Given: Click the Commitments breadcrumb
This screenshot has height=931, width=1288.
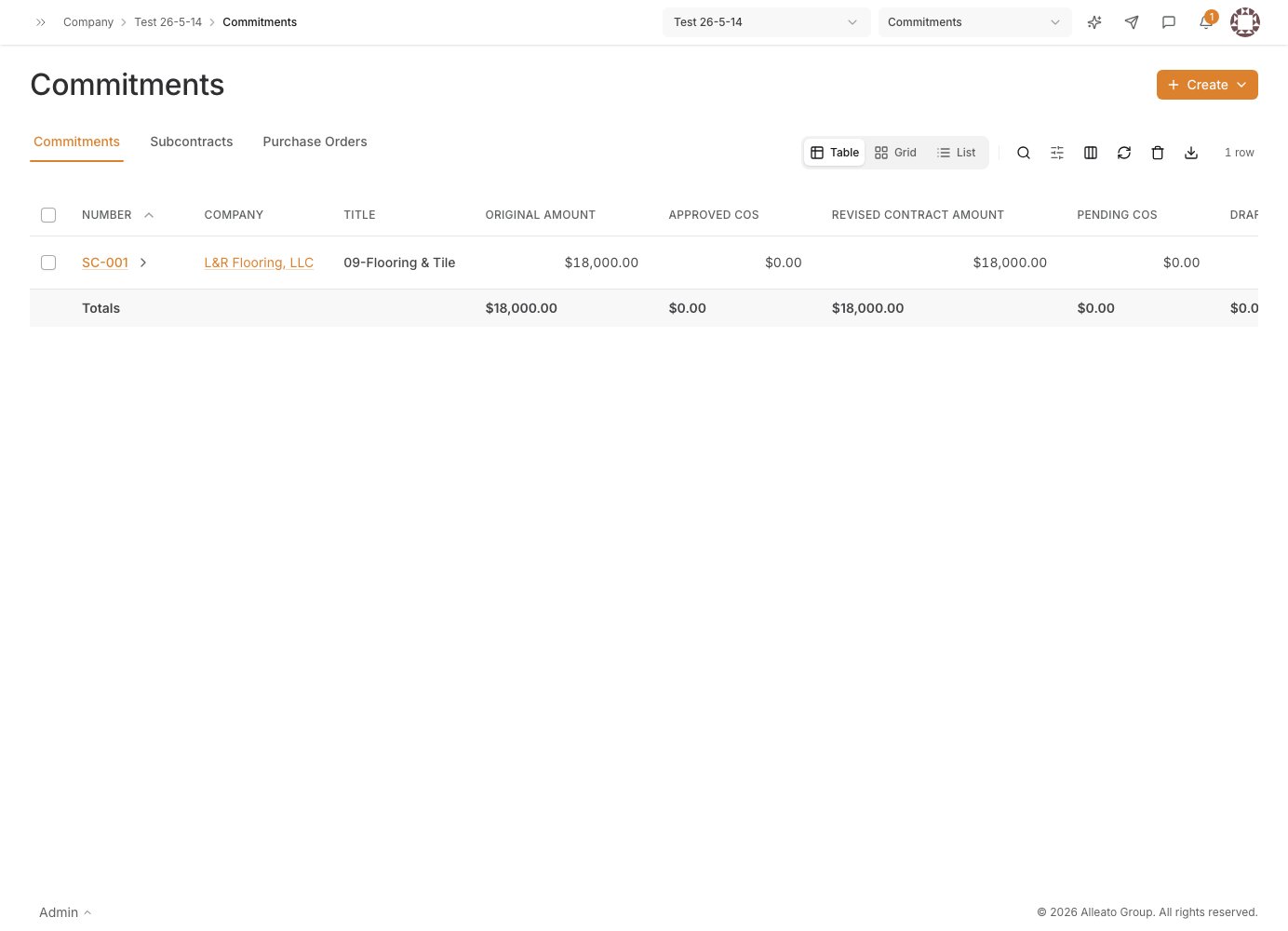Looking at the screenshot, I should [260, 22].
